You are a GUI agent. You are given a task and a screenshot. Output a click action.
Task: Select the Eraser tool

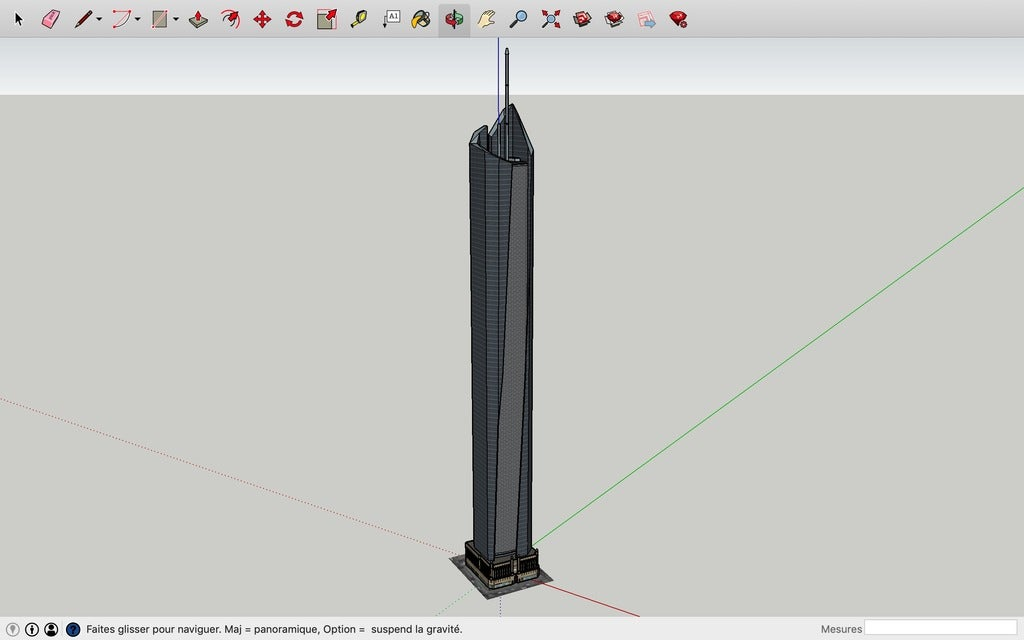pyautogui.click(x=51, y=19)
